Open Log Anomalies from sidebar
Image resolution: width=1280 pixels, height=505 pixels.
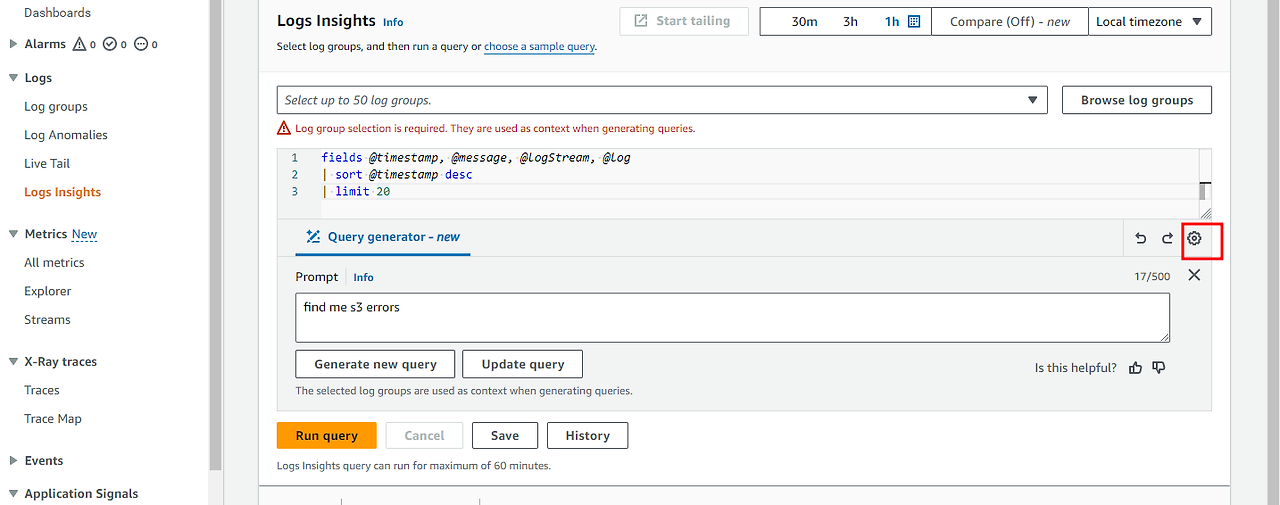click(x=66, y=135)
